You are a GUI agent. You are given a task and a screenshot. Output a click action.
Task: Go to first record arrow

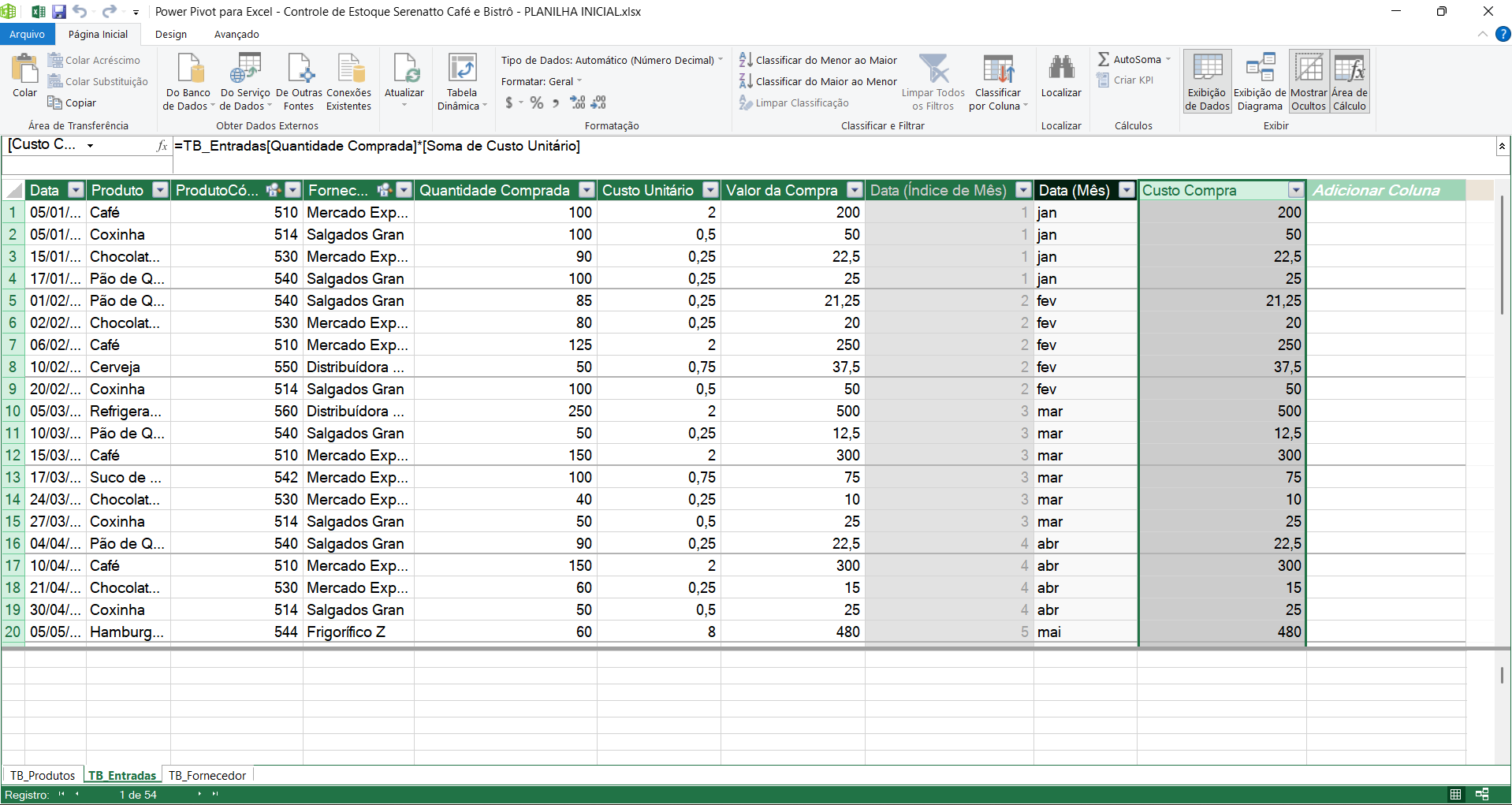coord(61,794)
